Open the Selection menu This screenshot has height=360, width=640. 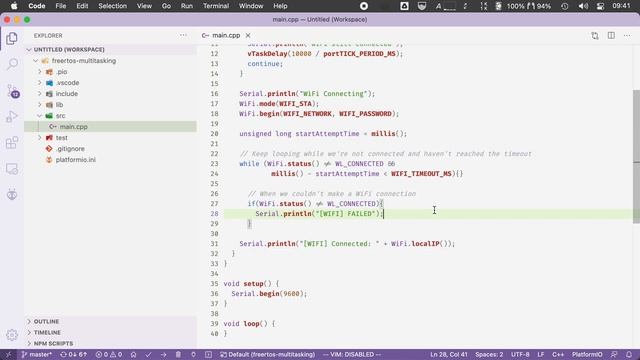112,6
